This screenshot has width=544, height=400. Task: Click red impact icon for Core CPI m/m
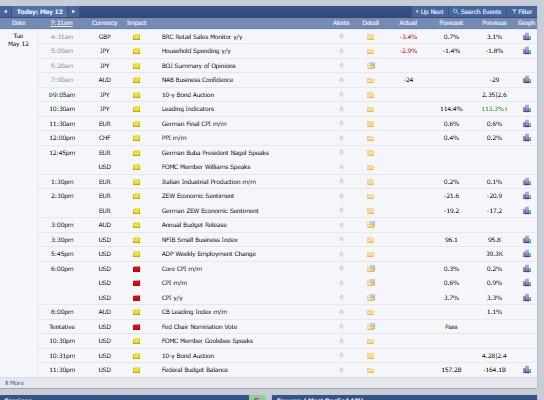click(136, 269)
